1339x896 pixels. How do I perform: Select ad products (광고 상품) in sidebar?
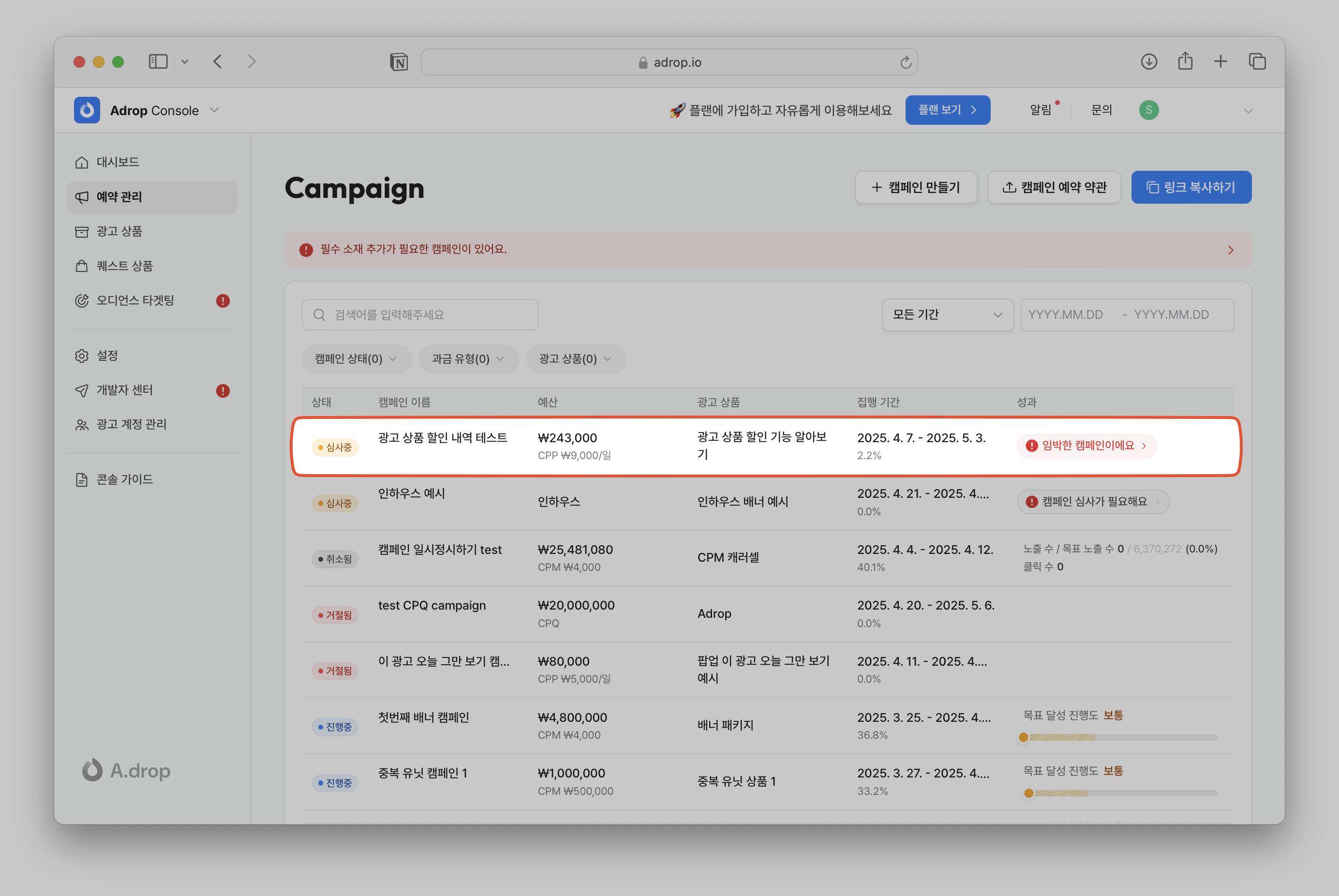pos(119,231)
